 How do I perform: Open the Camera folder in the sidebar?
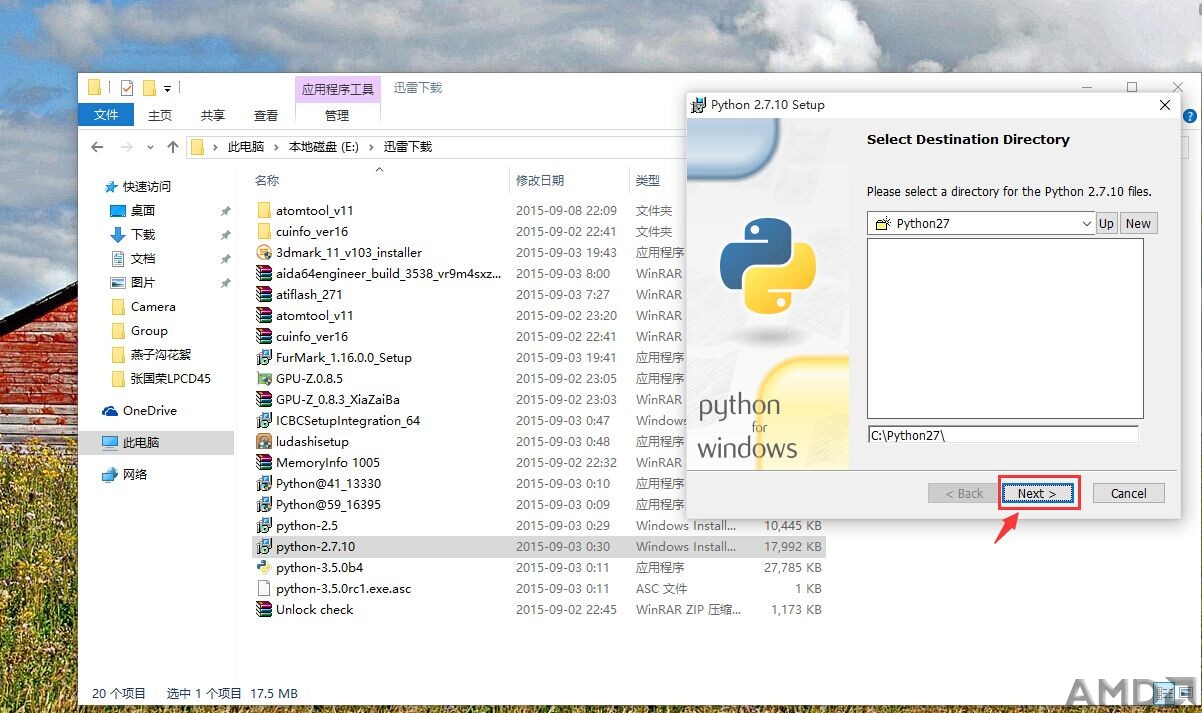pyautogui.click(x=153, y=307)
